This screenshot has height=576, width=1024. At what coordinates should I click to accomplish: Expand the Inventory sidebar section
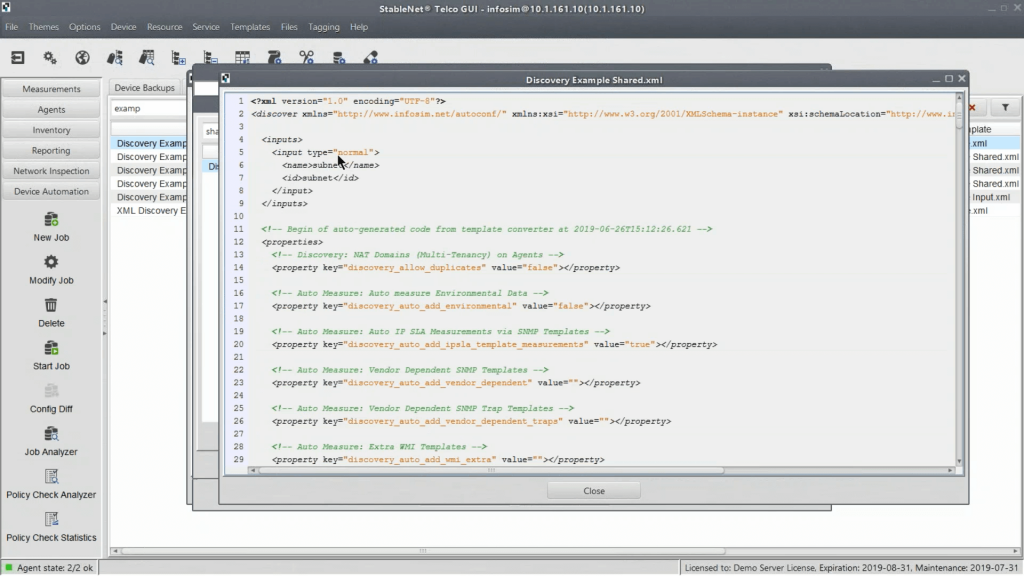[51, 130]
